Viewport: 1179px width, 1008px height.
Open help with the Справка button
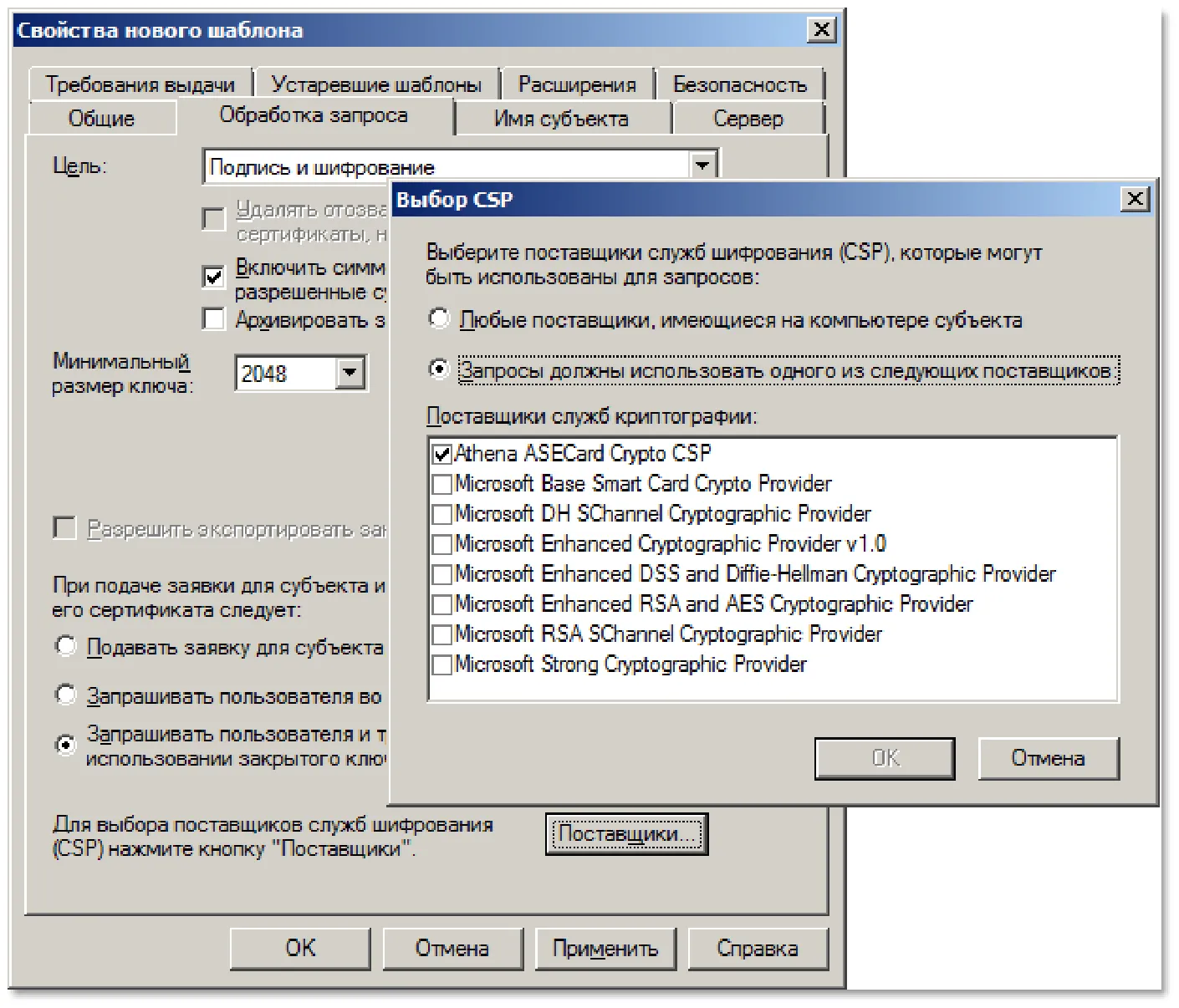tap(758, 948)
